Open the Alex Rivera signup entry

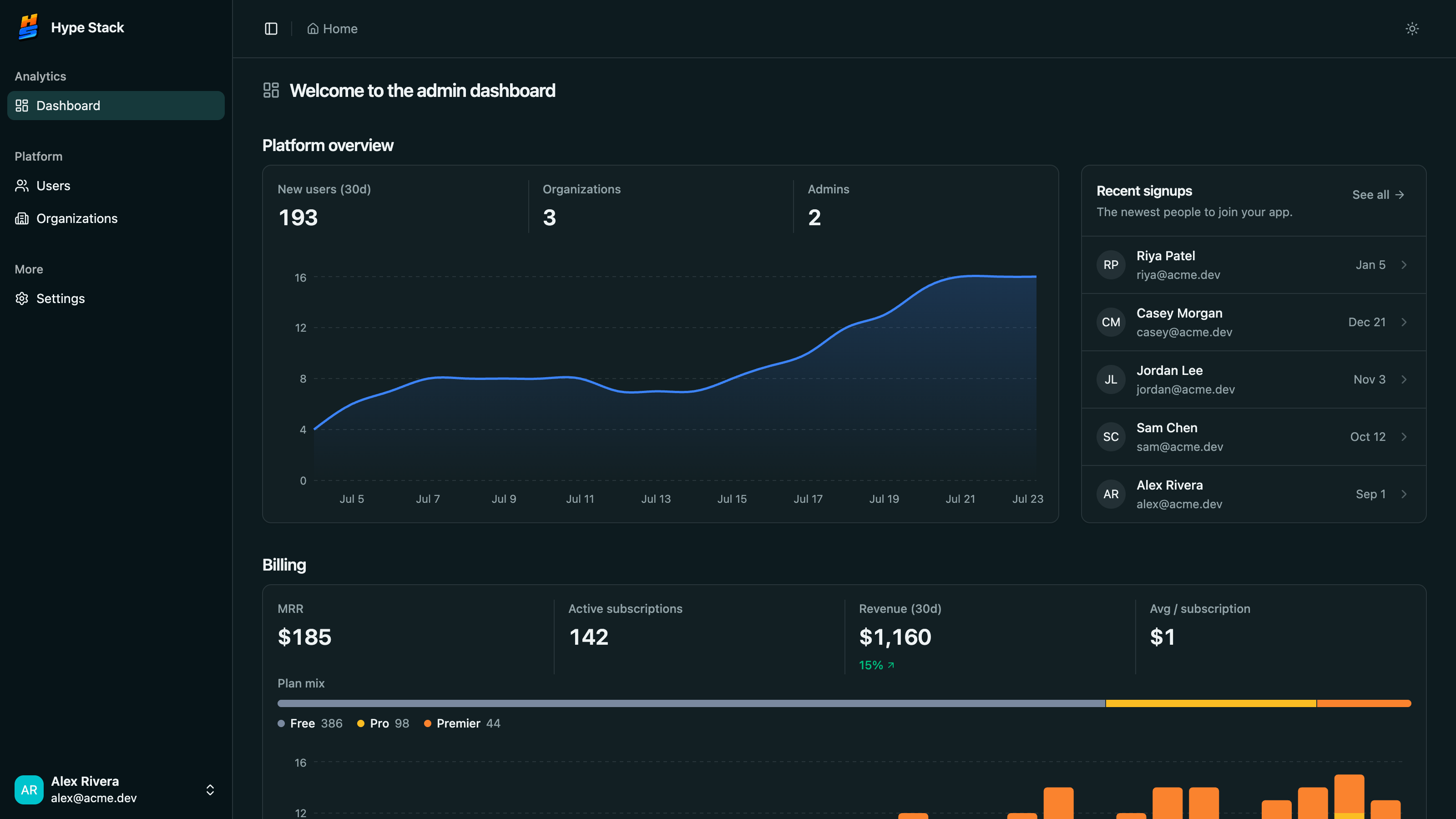(1253, 494)
